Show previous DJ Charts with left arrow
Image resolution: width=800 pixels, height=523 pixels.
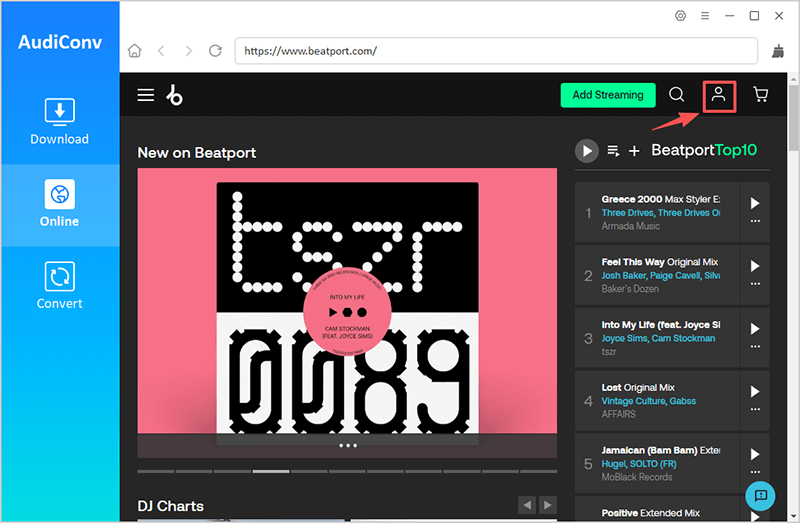click(x=527, y=505)
